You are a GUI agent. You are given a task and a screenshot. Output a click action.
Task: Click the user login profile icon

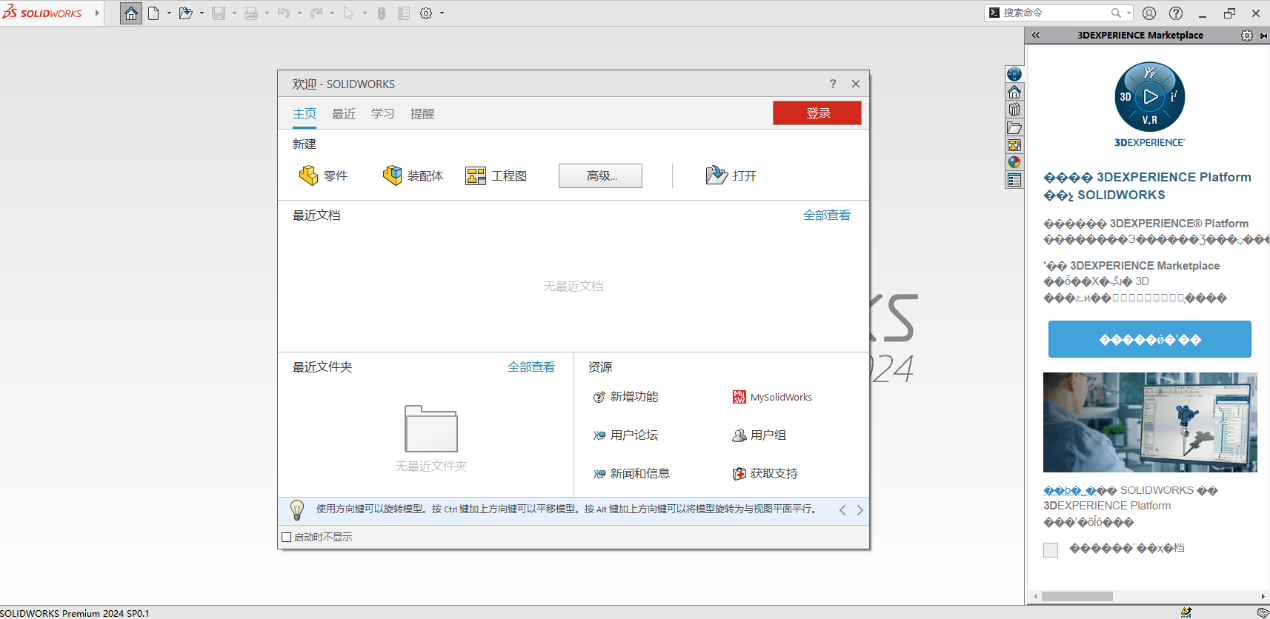point(1149,13)
